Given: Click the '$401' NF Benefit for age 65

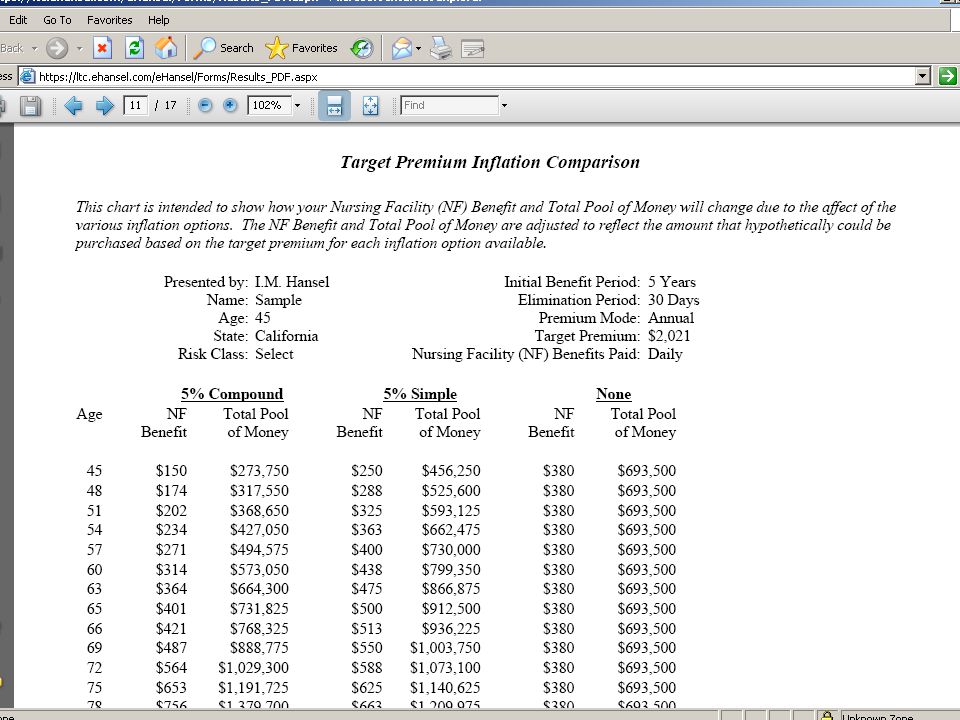Looking at the screenshot, I should coord(171,609).
